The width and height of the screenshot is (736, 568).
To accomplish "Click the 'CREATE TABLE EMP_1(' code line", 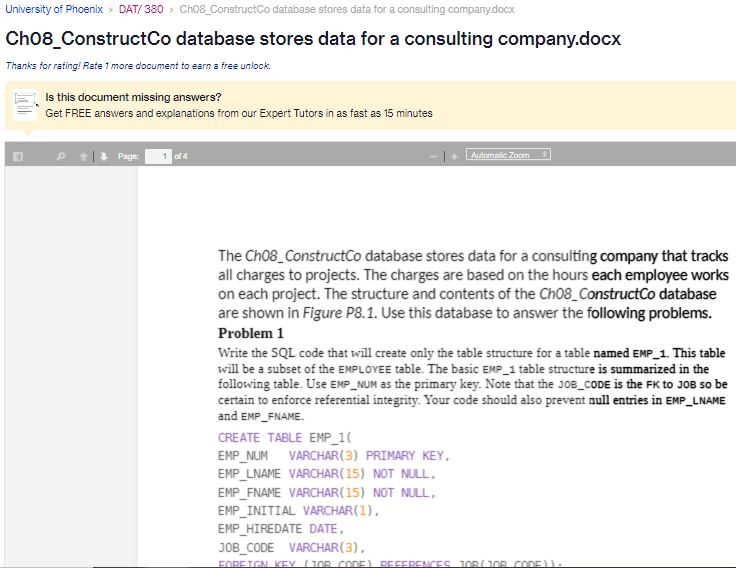I will pyautogui.click(x=284, y=438).
